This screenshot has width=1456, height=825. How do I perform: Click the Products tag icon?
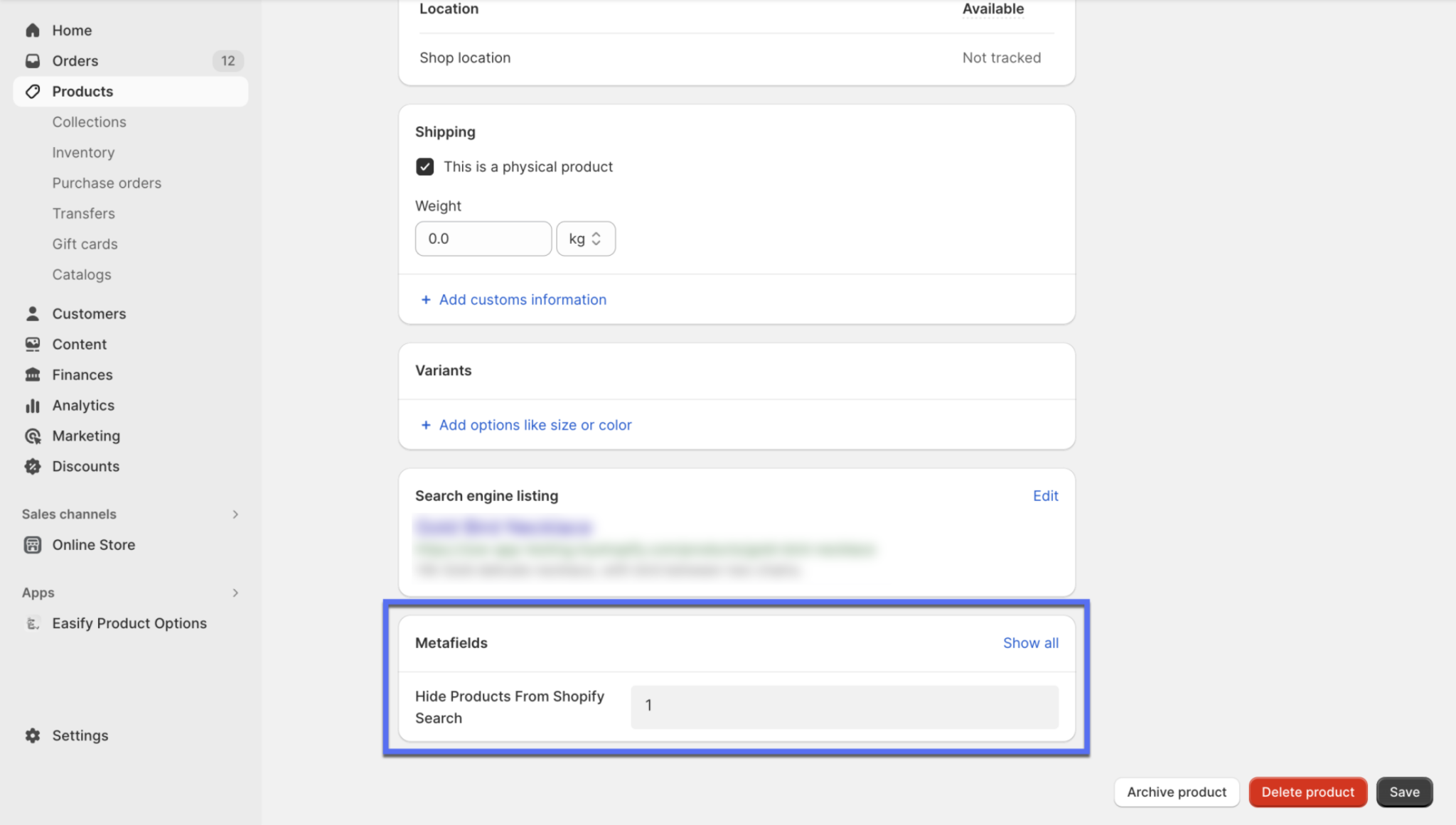tap(33, 91)
